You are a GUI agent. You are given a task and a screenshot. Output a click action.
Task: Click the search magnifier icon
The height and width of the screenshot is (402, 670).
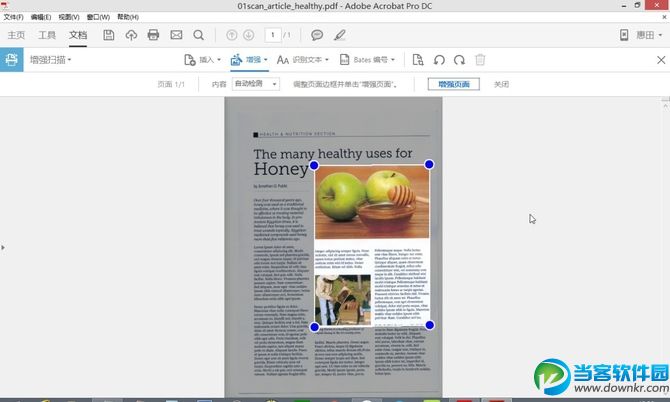[x=198, y=35]
